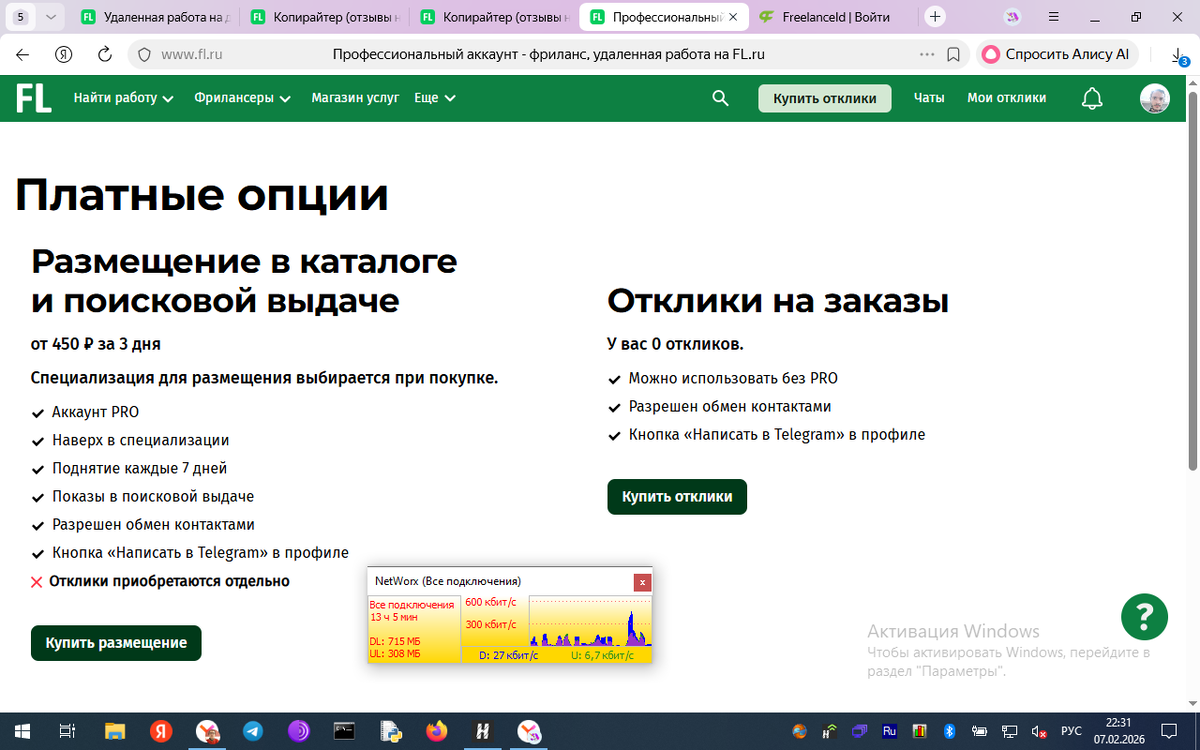Click the dark green Купить отклики button
Viewport: 1200px width, 750px height.
677,497
